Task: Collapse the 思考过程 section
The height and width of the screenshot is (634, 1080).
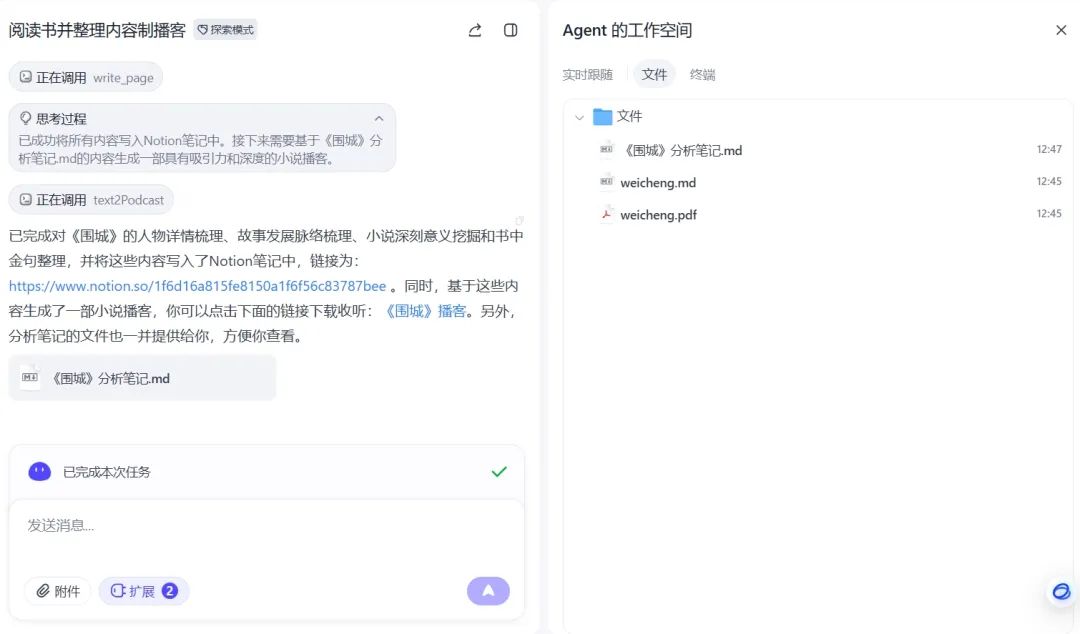Action: [x=379, y=119]
